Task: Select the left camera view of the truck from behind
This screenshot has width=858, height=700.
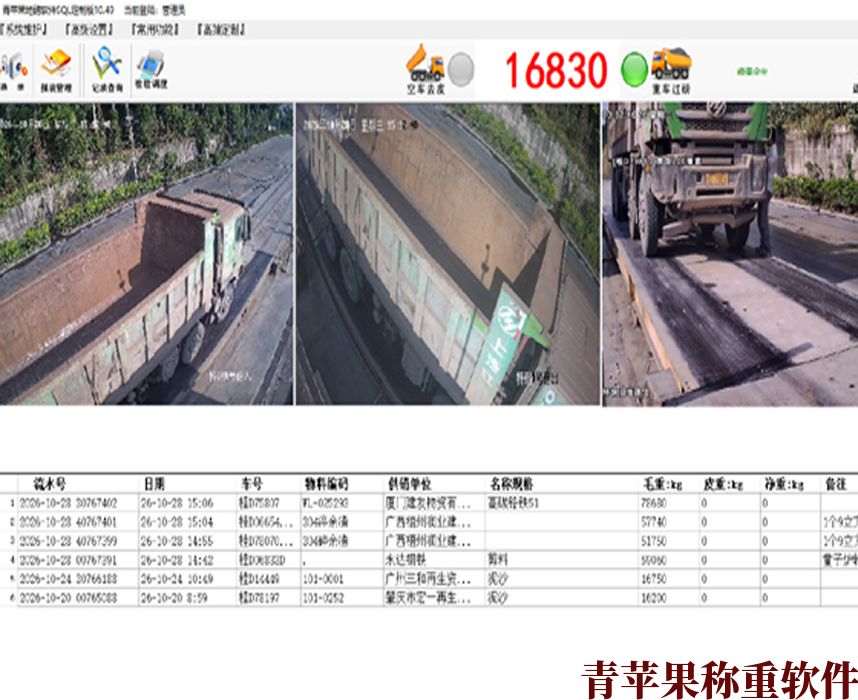Action: click(x=146, y=254)
